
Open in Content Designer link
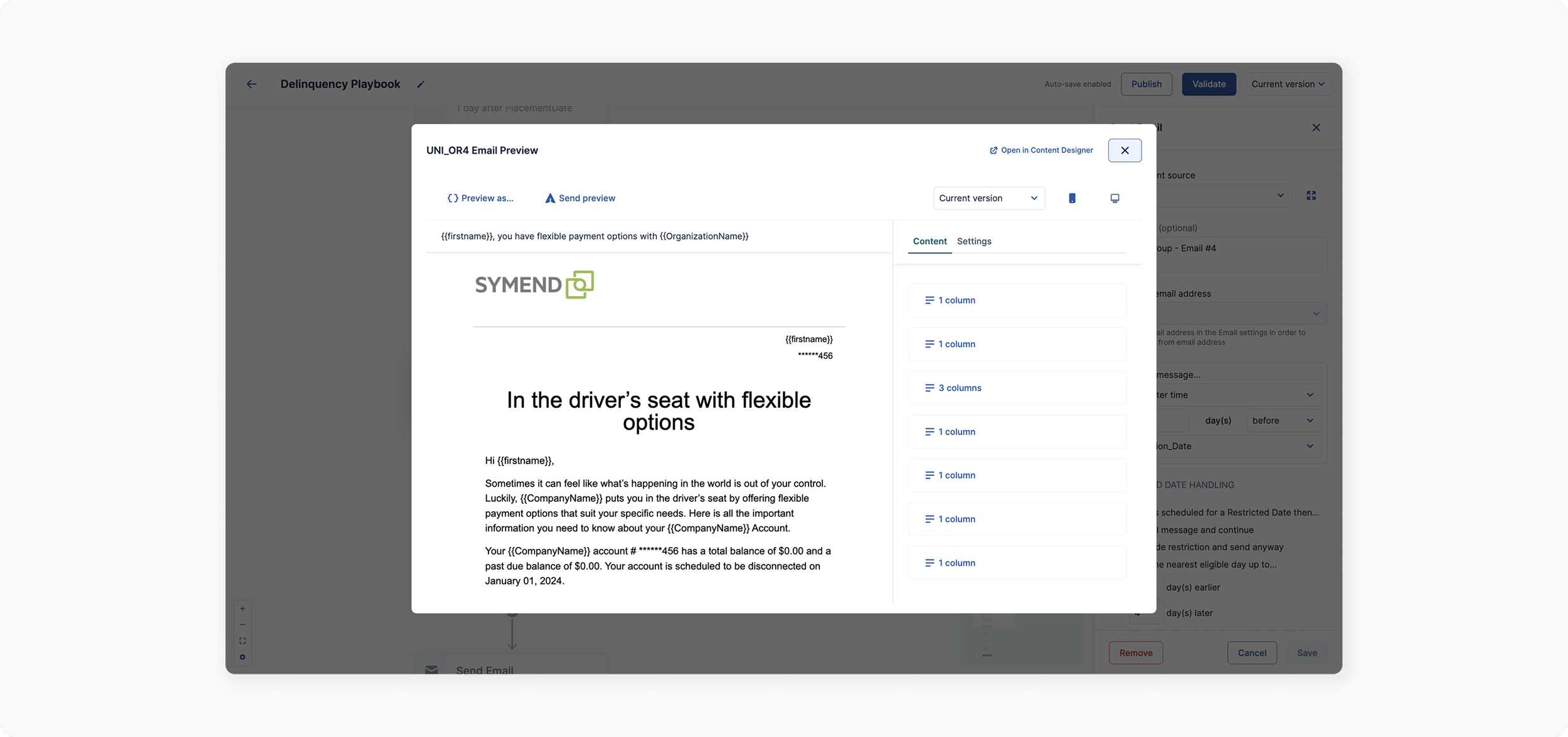[1041, 151]
